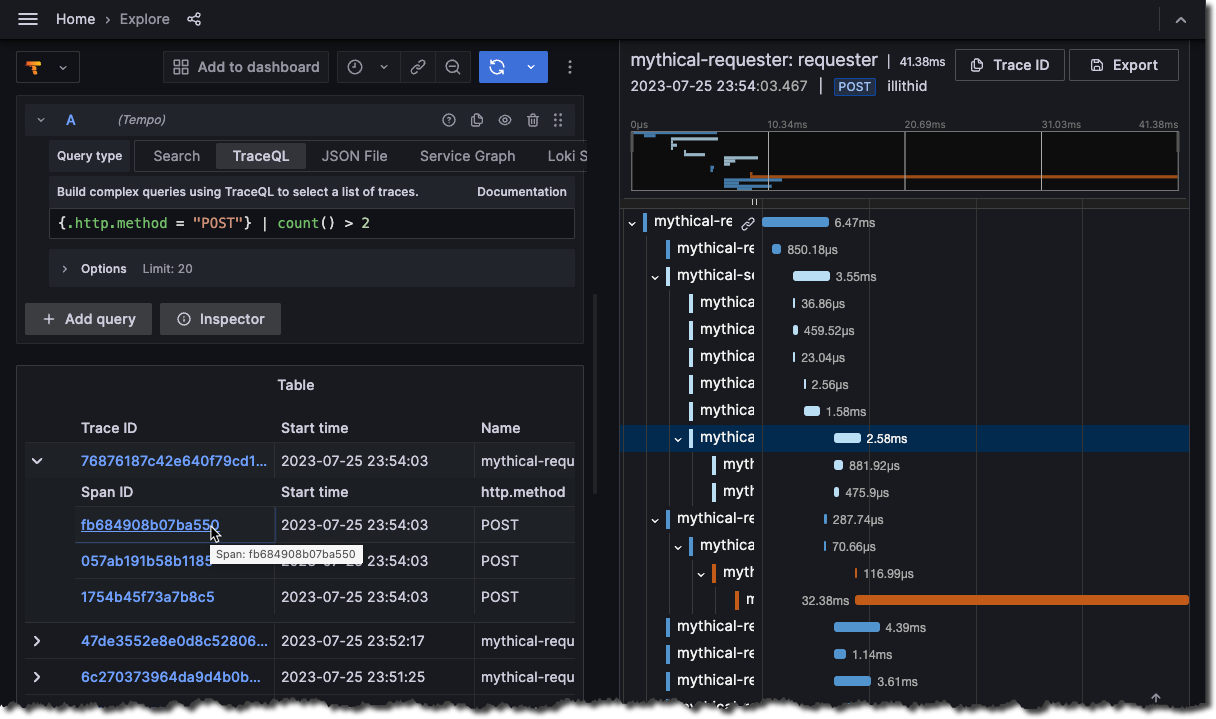Open the time range picker
This screenshot has width=1216, height=719.
click(354, 67)
